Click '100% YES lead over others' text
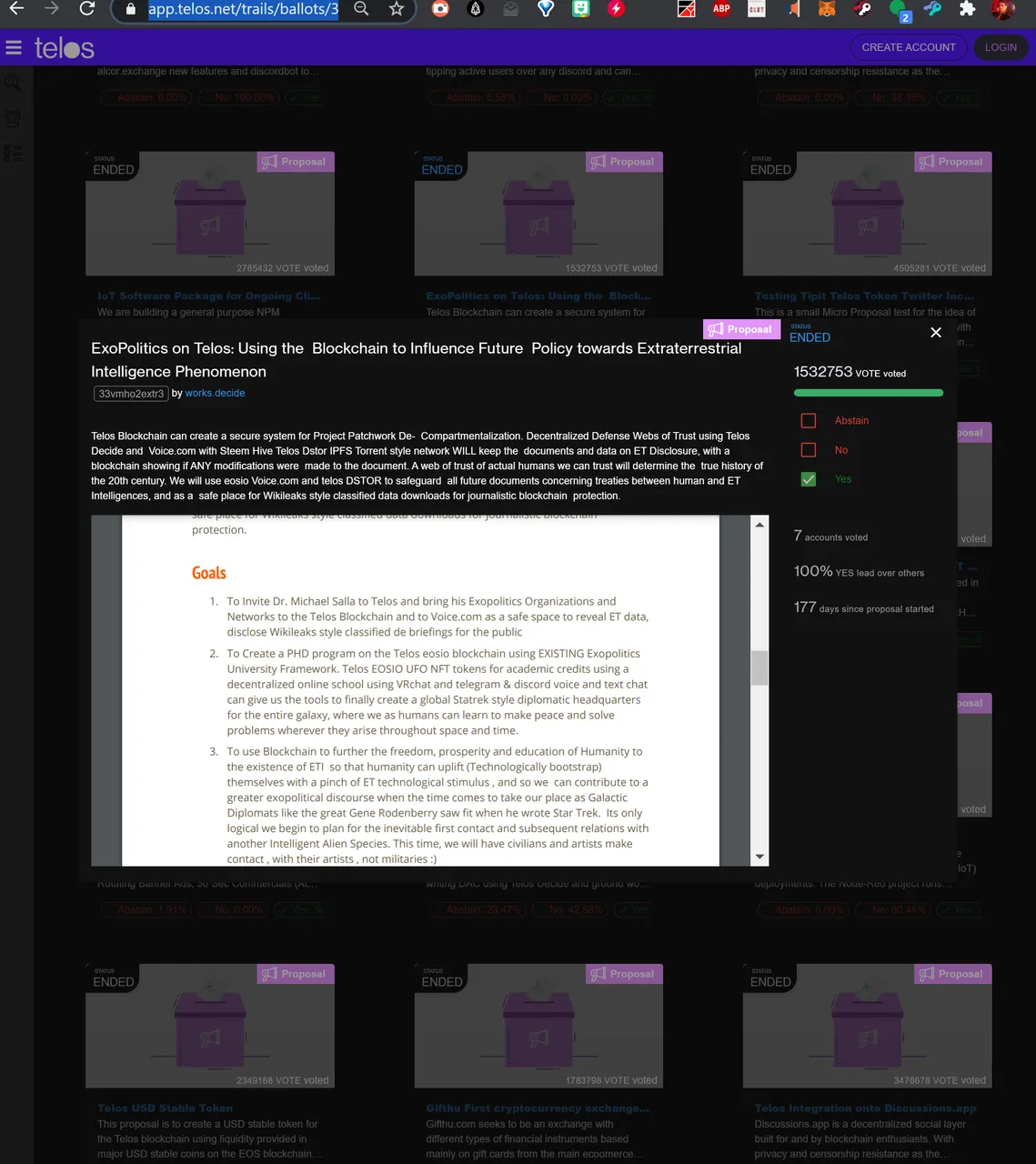Image resolution: width=1036 pixels, height=1164 pixels. pos(859,571)
